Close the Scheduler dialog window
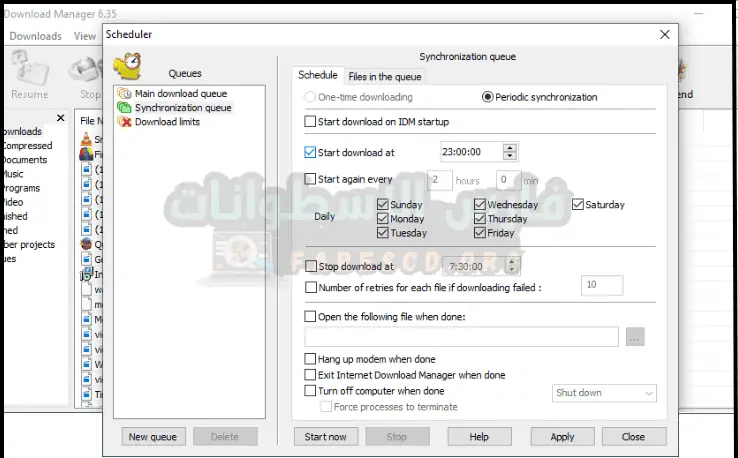738x458 pixels. tap(664, 35)
